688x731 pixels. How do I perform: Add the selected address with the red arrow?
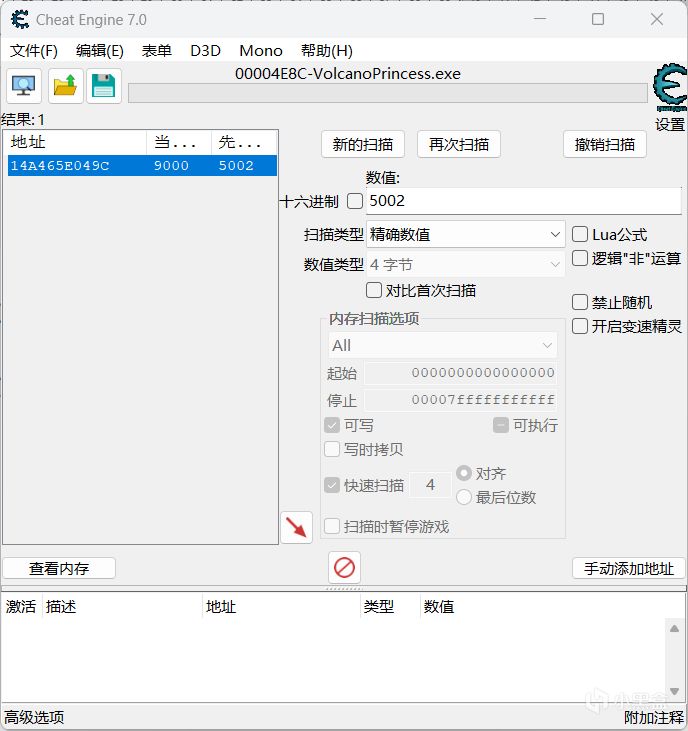click(296, 527)
